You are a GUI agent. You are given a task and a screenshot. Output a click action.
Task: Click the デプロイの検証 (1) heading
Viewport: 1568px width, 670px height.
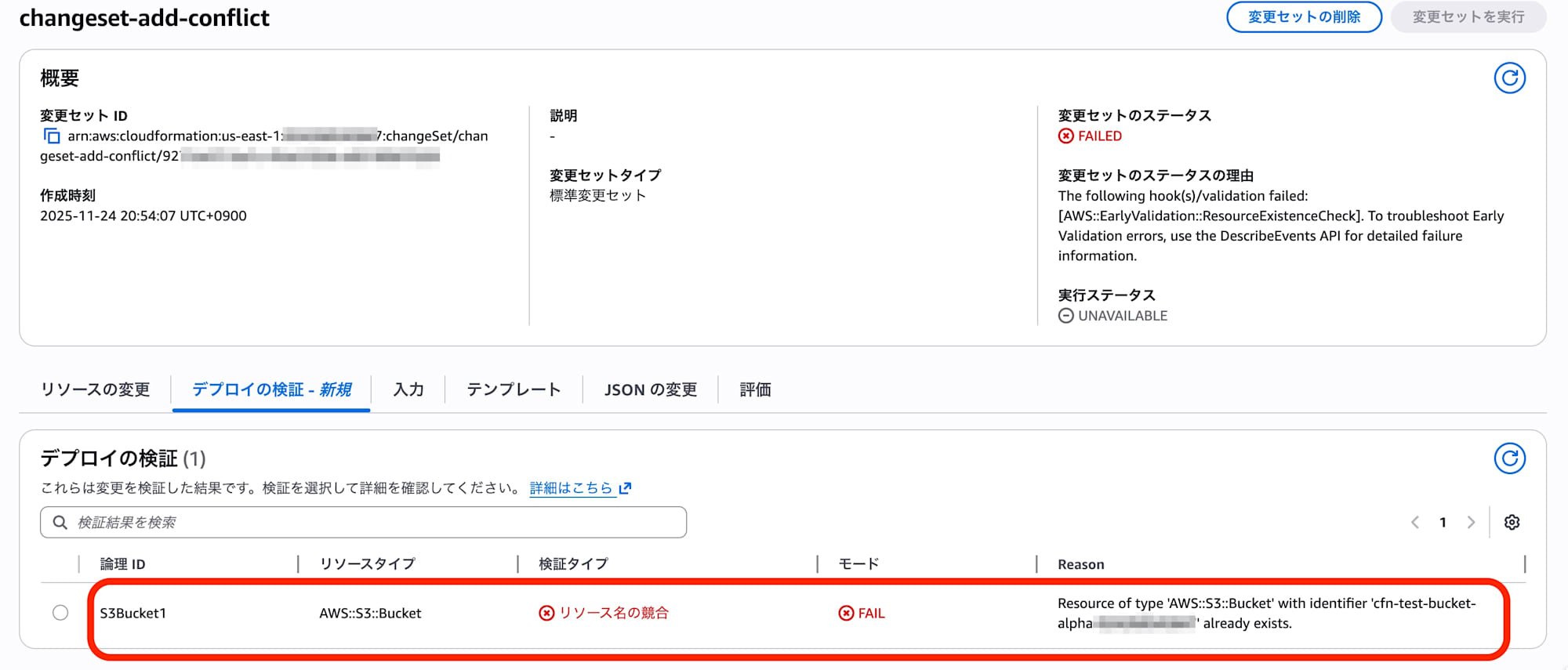point(123,458)
